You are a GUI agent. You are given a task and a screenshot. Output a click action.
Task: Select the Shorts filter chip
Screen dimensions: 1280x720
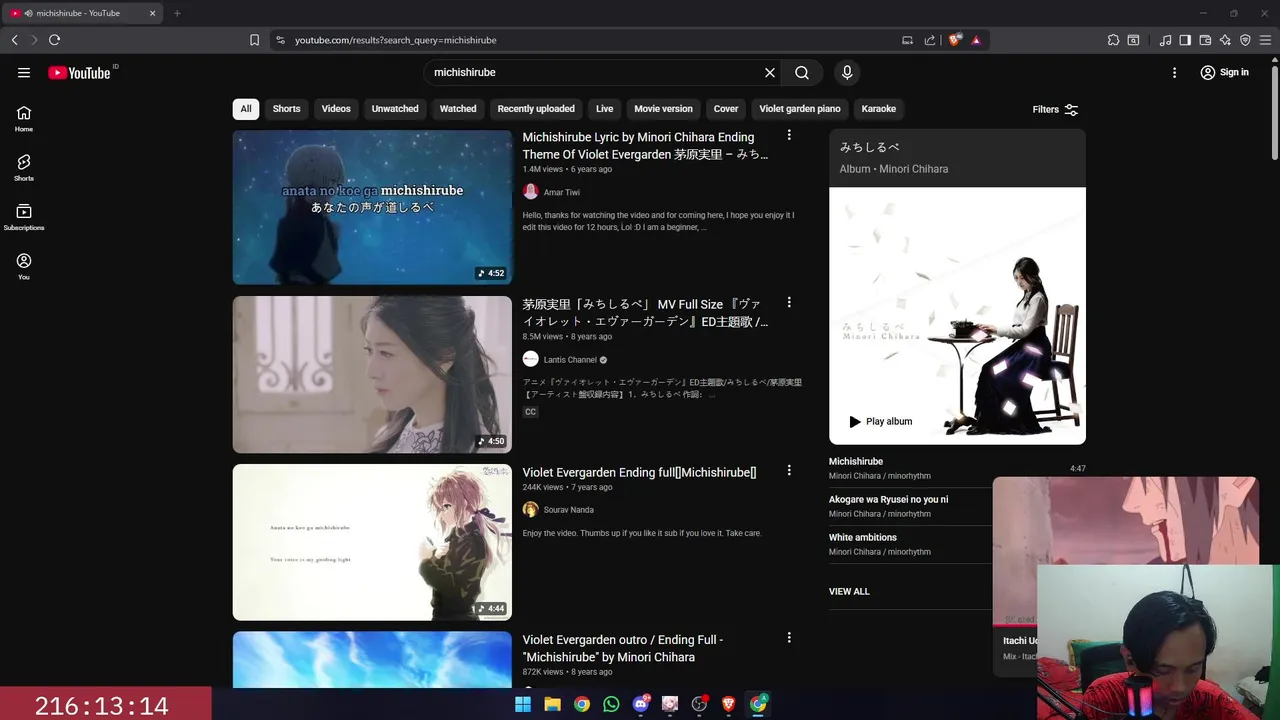pos(287,109)
